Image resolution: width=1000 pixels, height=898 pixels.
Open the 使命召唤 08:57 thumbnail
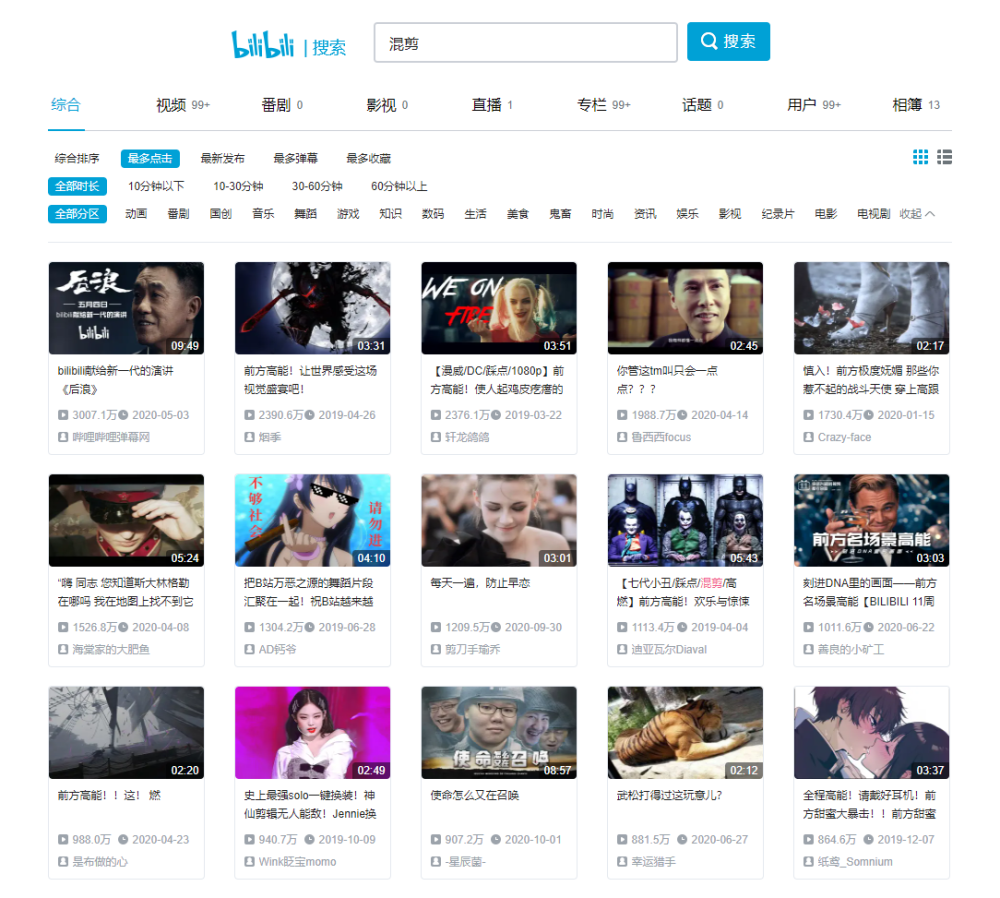coord(499,733)
